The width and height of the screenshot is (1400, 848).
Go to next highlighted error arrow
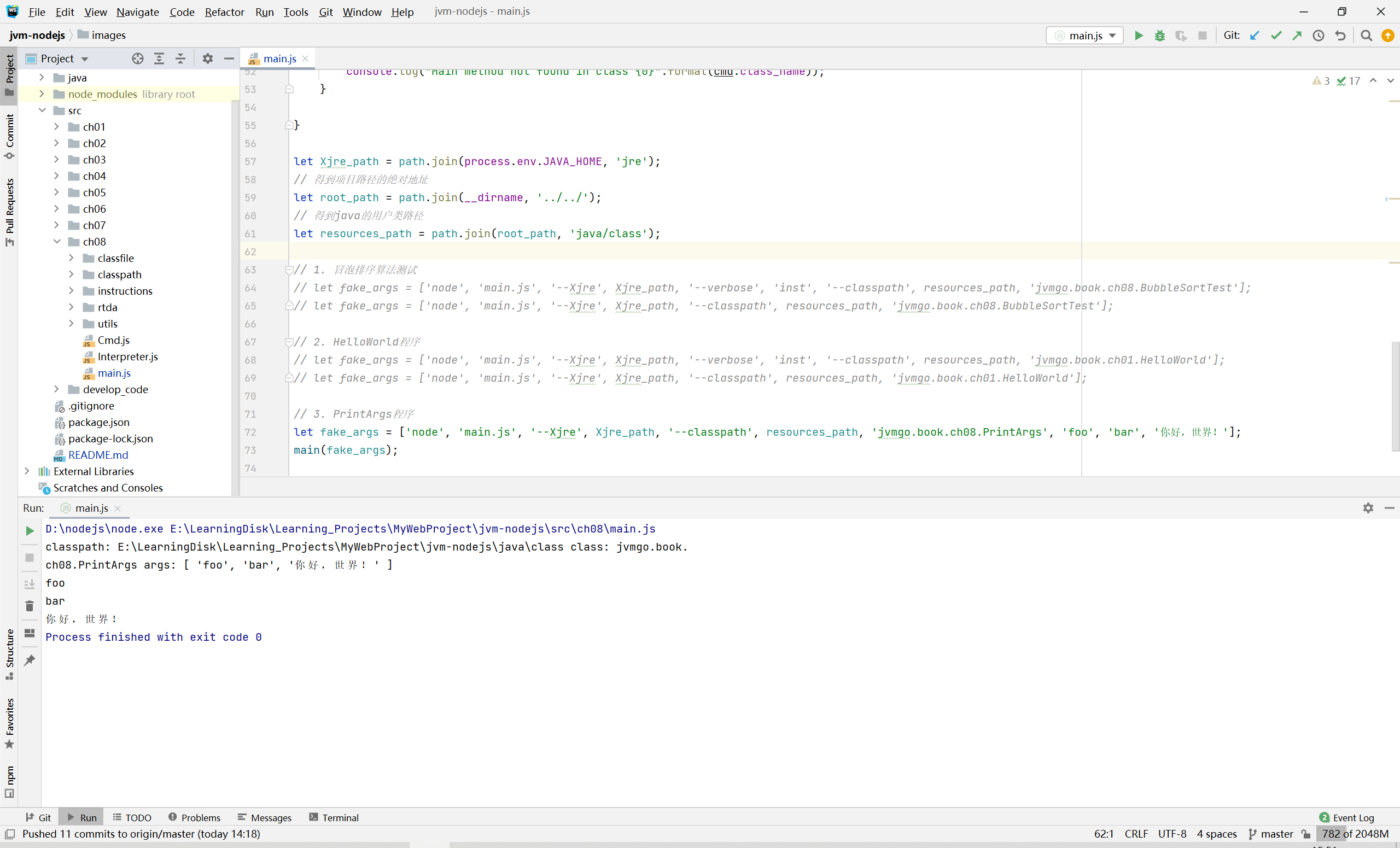pos(1390,81)
